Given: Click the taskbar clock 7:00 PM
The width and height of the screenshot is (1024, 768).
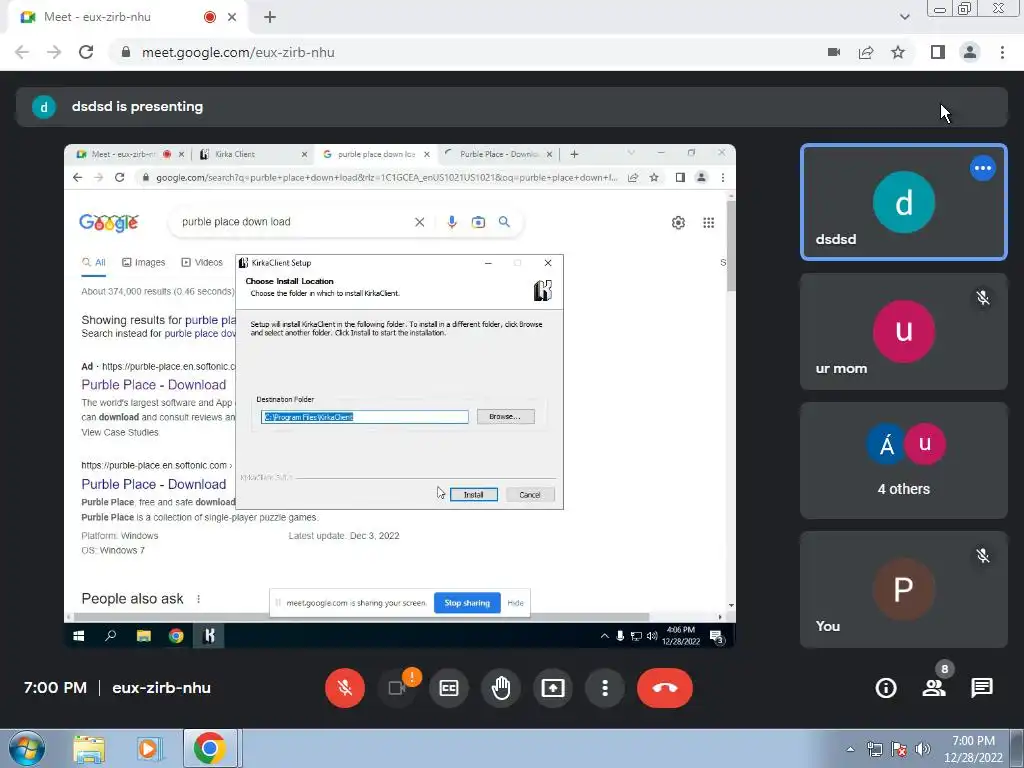Looking at the screenshot, I should click(x=973, y=749).
